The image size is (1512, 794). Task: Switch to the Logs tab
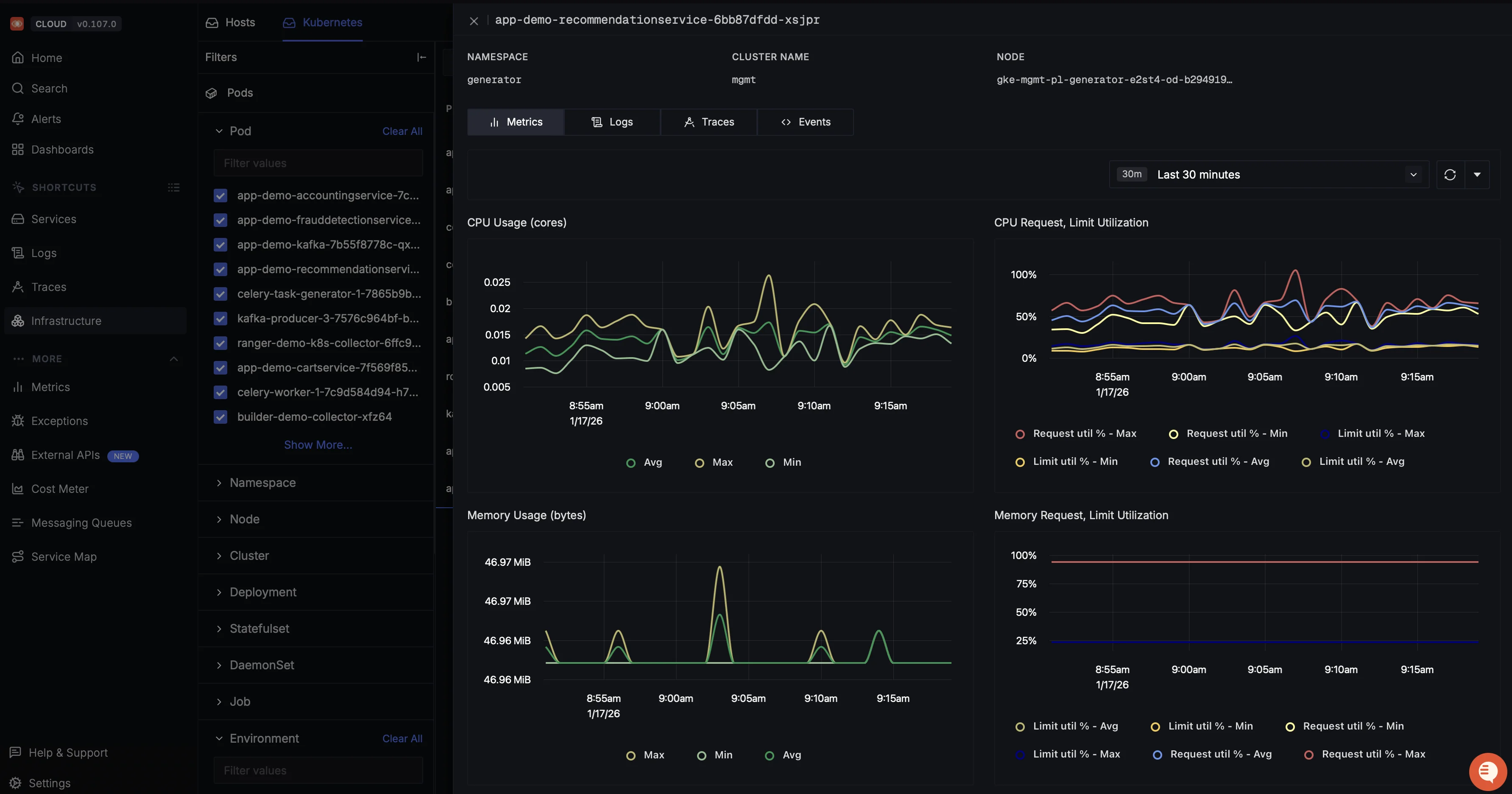coord(612,122)
